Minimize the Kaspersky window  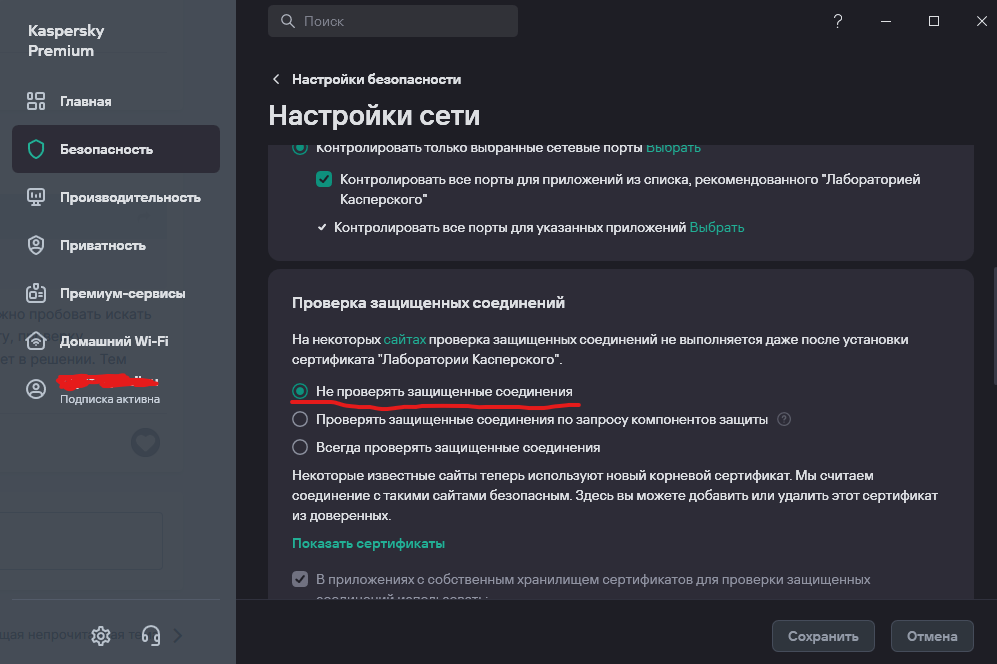click(886, 21)
